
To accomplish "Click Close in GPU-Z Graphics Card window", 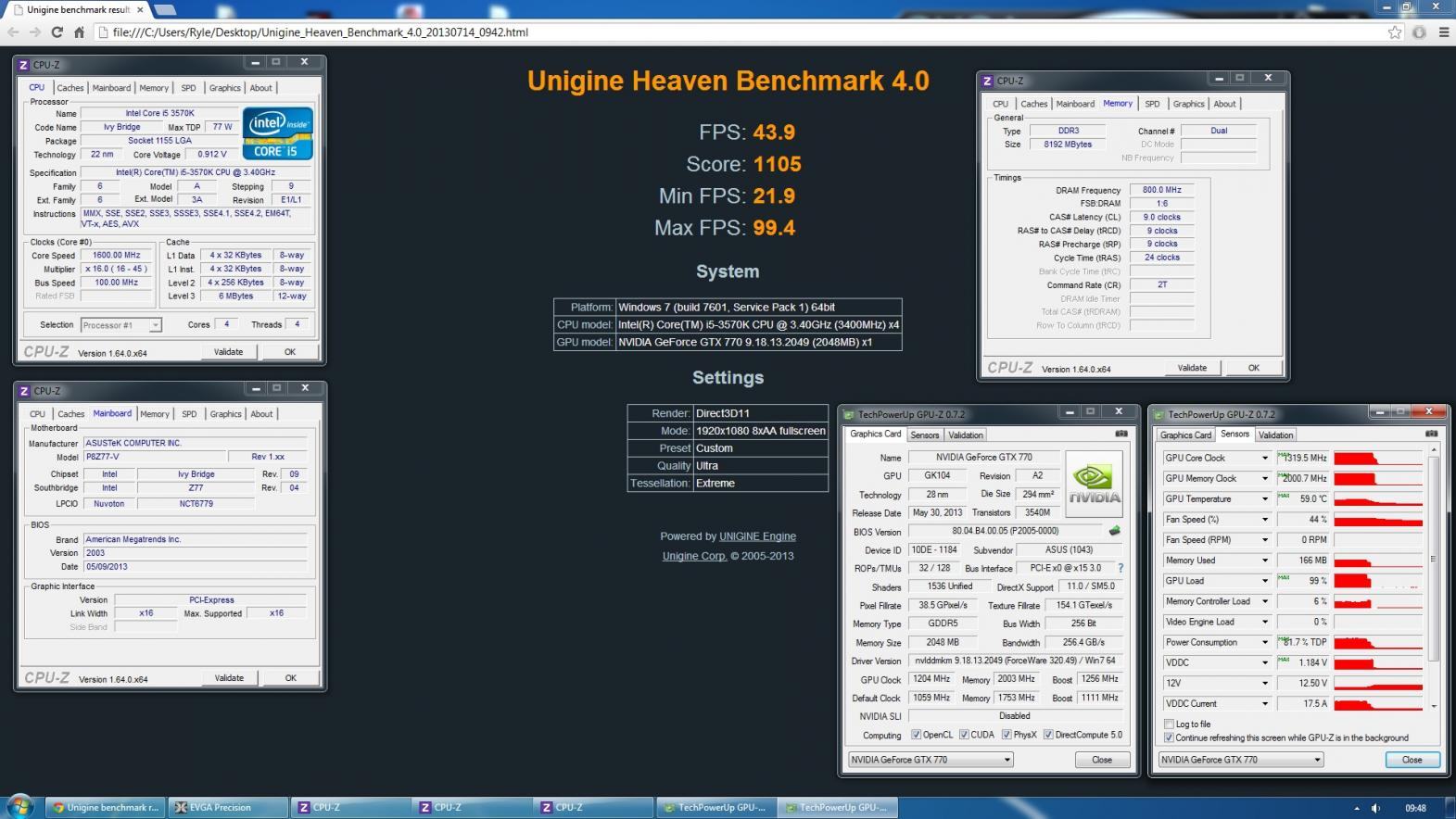I will (x=1102, y=760).
